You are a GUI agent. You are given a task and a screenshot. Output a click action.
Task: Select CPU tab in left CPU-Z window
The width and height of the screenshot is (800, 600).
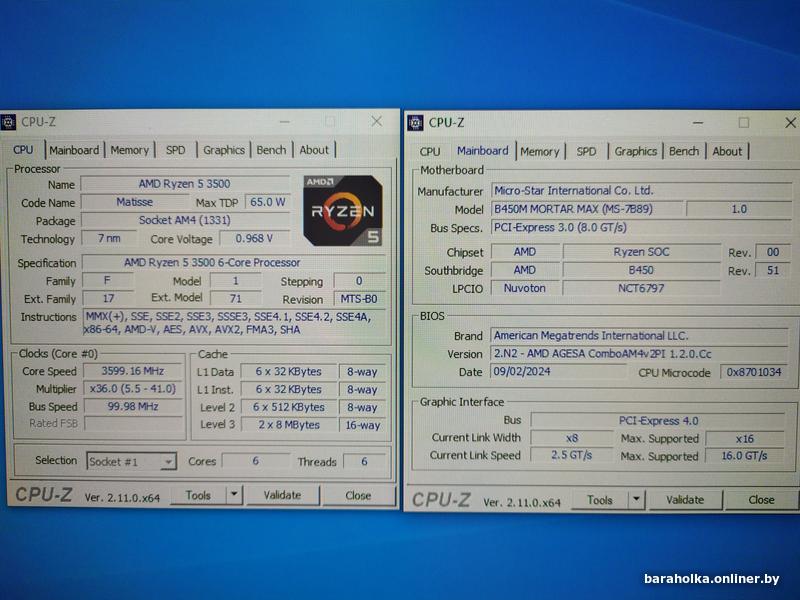23,150
